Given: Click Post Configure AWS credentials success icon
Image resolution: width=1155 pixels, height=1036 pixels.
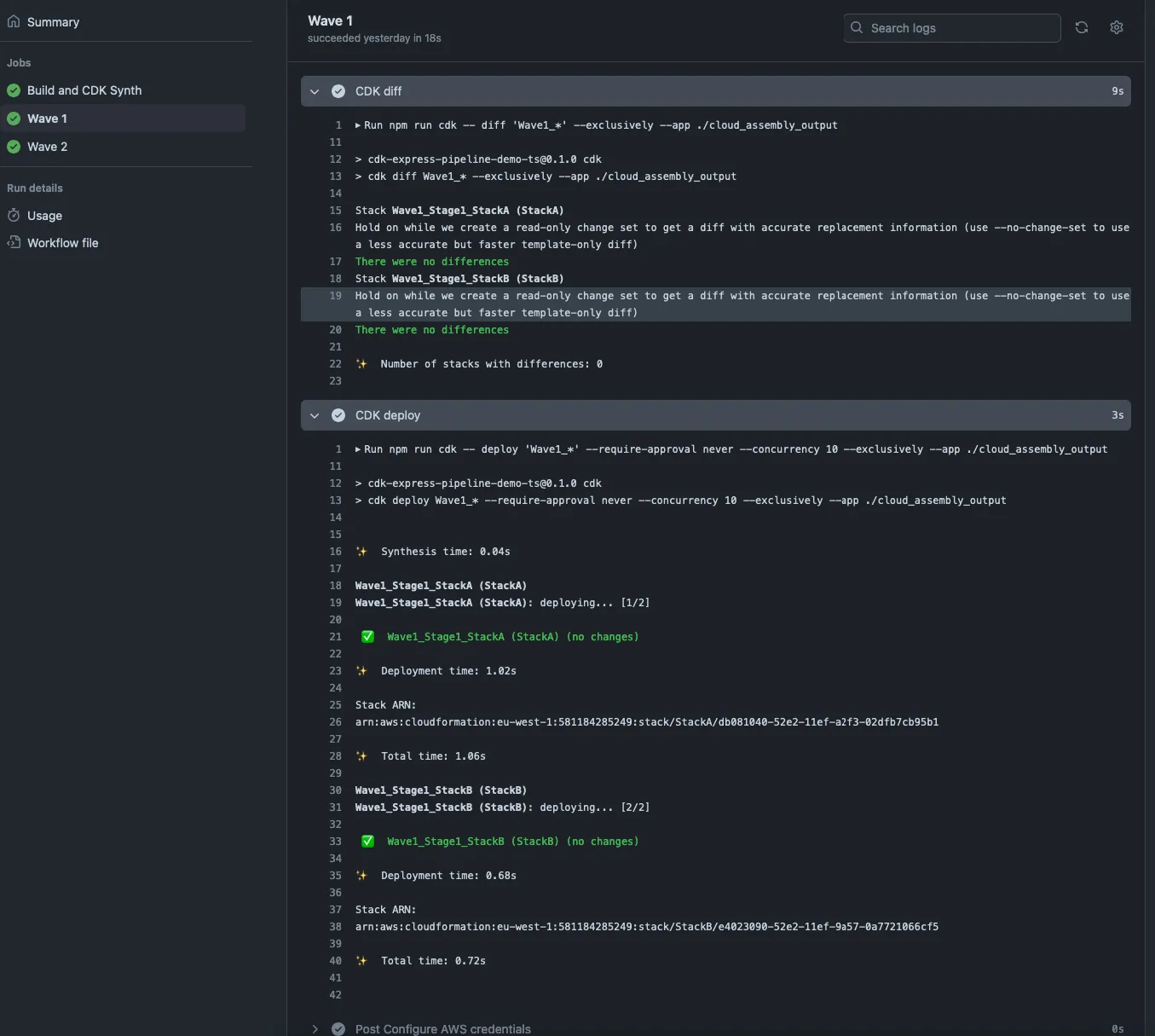Looking at the screenshot, I should 338,1029.
